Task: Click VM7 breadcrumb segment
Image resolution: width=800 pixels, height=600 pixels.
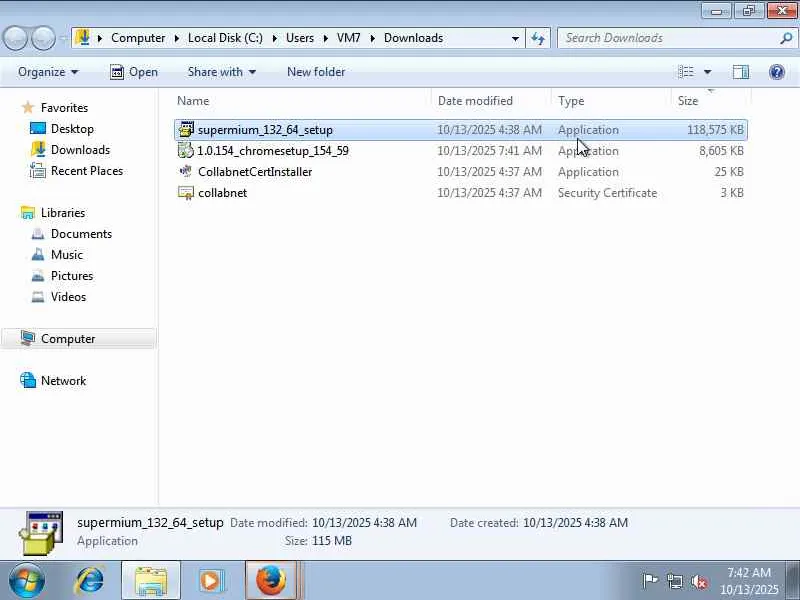Action: tap(349, 38)
